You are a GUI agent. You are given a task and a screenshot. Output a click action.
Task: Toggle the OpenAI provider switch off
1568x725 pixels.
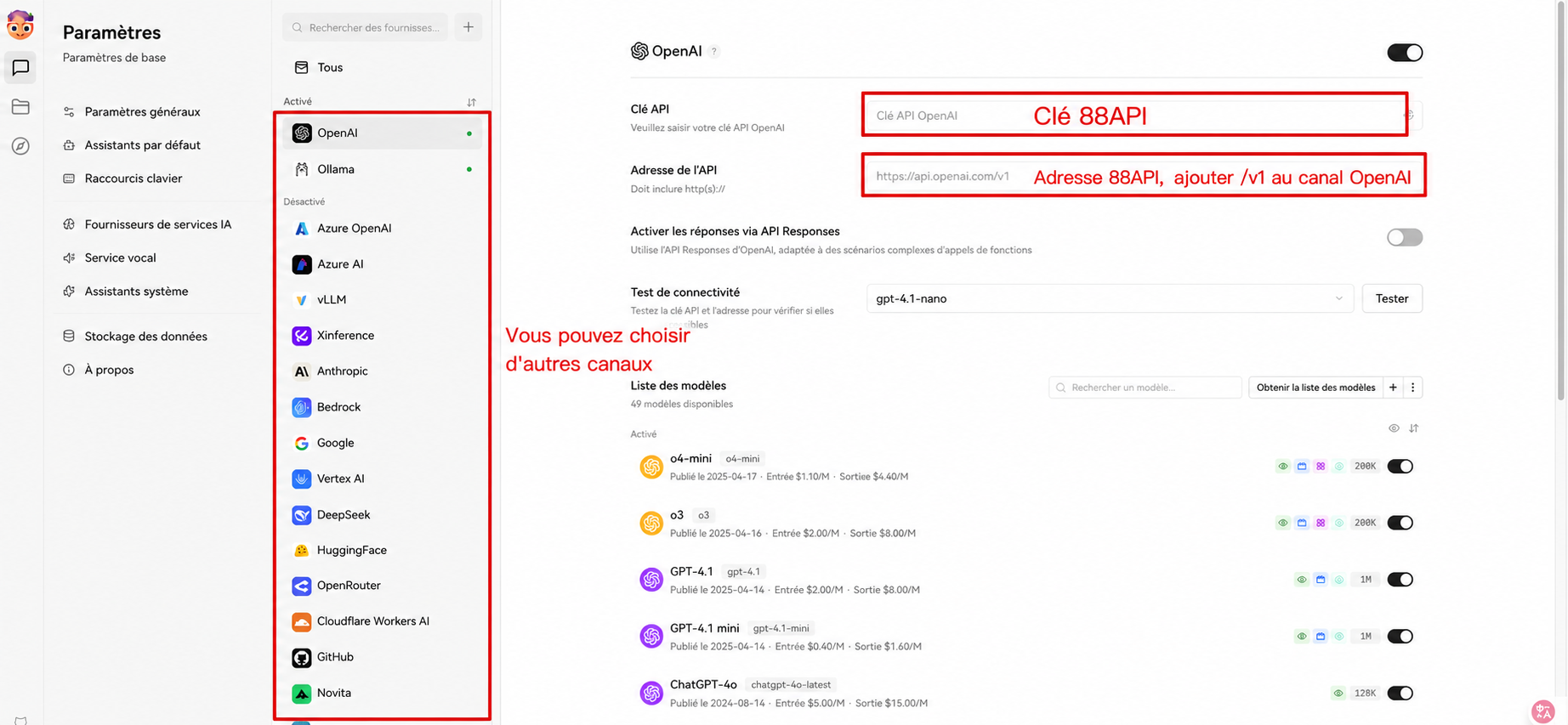(1405, 53)
